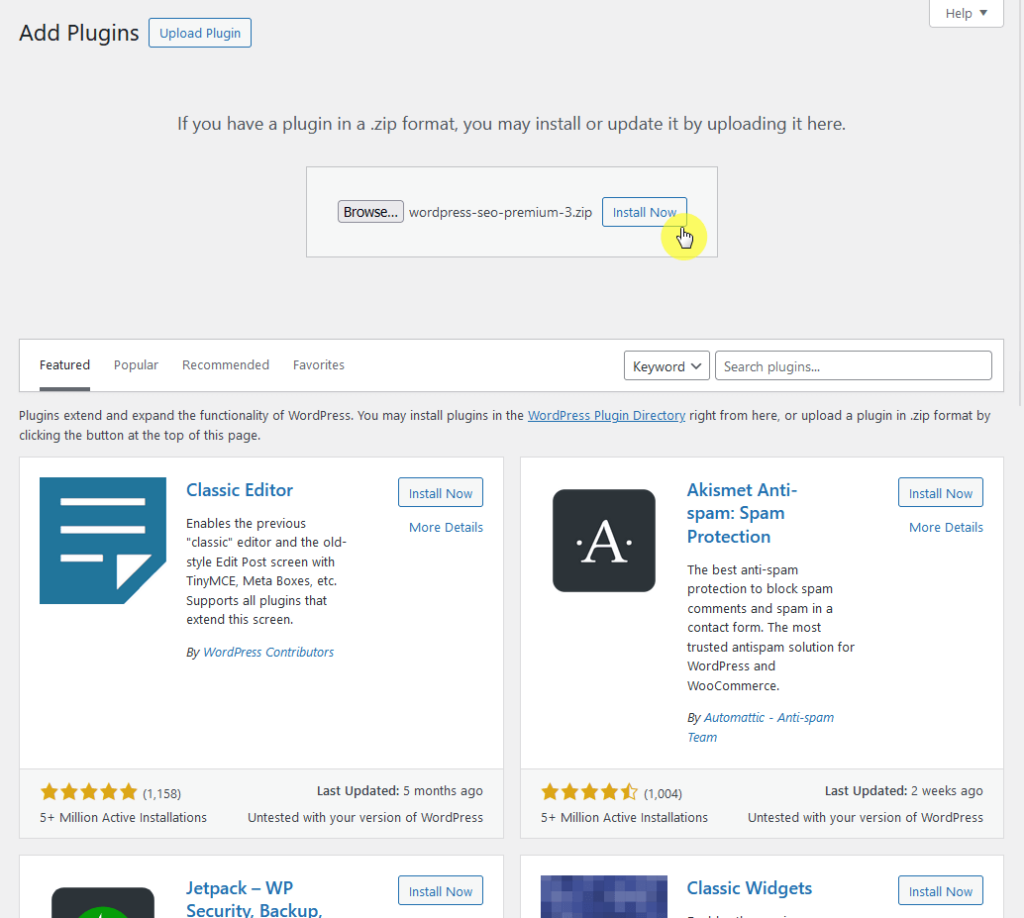Install the Akismet Anti-spam plugin

point(940,493)
